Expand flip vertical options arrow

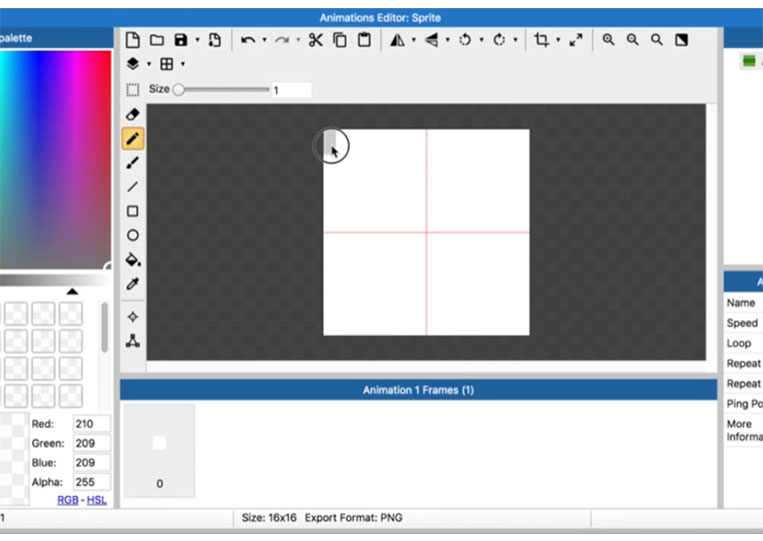448,40
